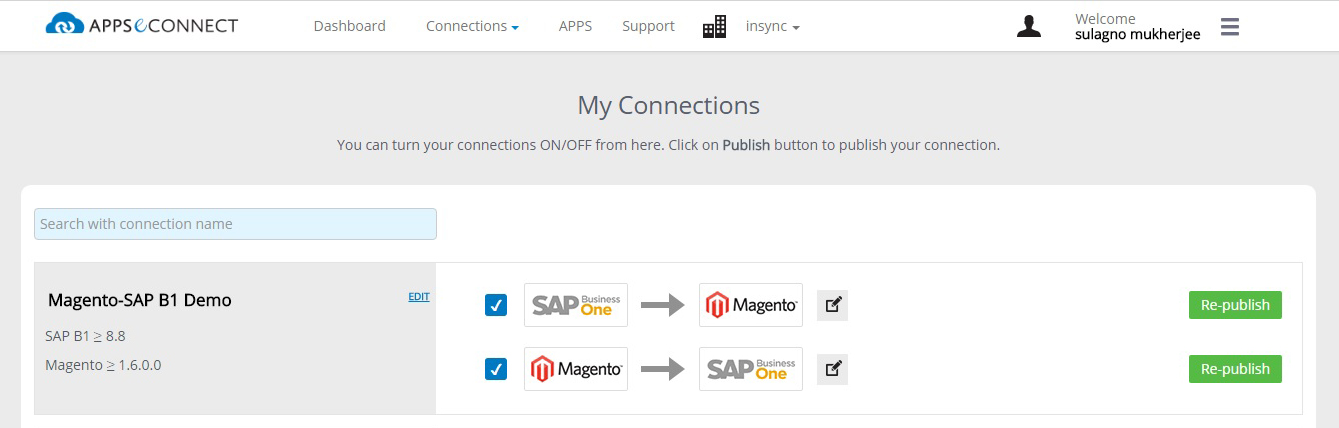This screenshot has width=1339, height=428.
Task: Expand the Connections dropdown menu
Action: pos(472,26)
